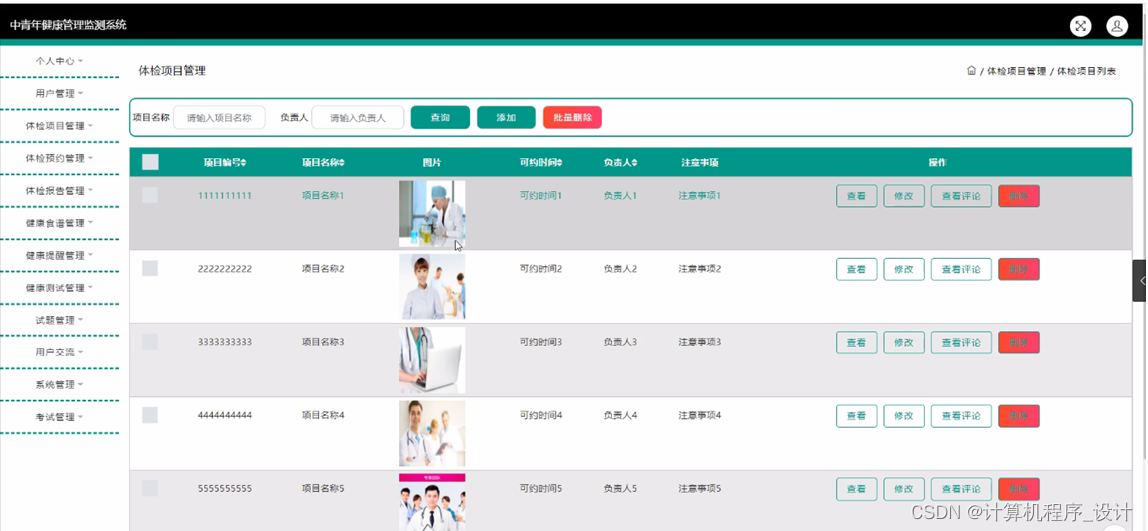Click the 注意事项 column header

point(699,163)
